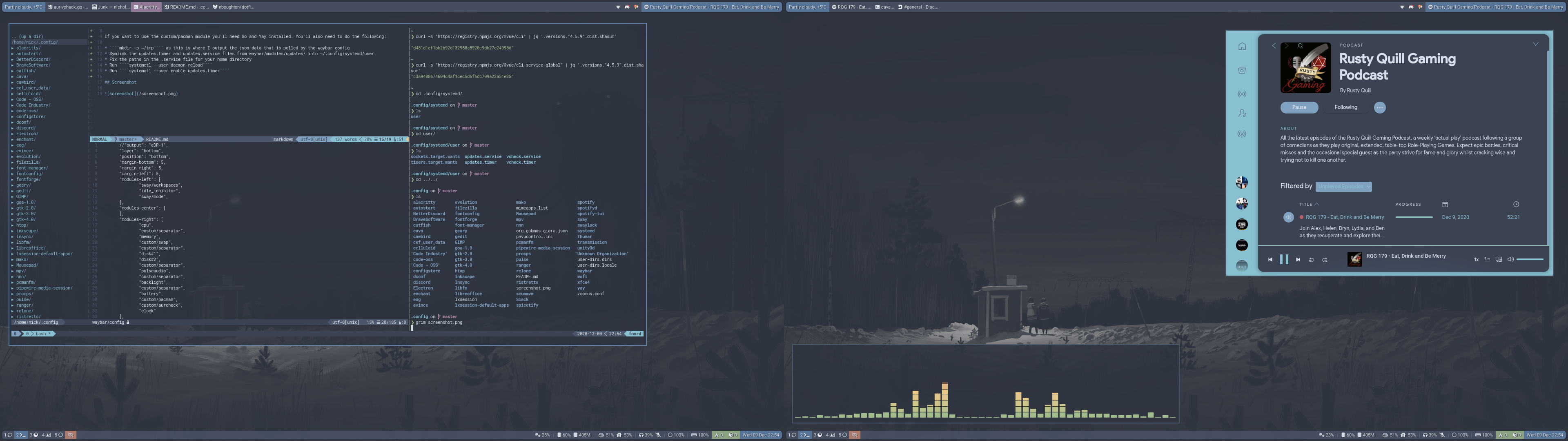Switch to Alacritty window tab on left top bar
Viewport: 1568px width, 441px height.
point(147,7)
